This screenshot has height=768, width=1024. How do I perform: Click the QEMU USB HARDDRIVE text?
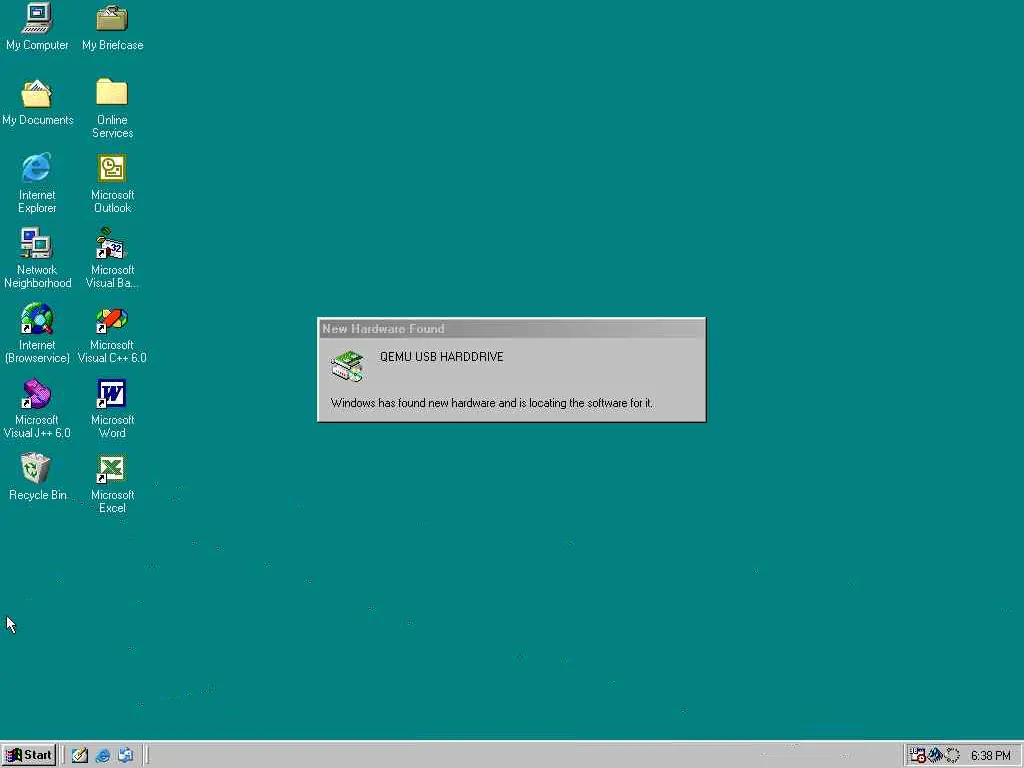tap(441, 357)
